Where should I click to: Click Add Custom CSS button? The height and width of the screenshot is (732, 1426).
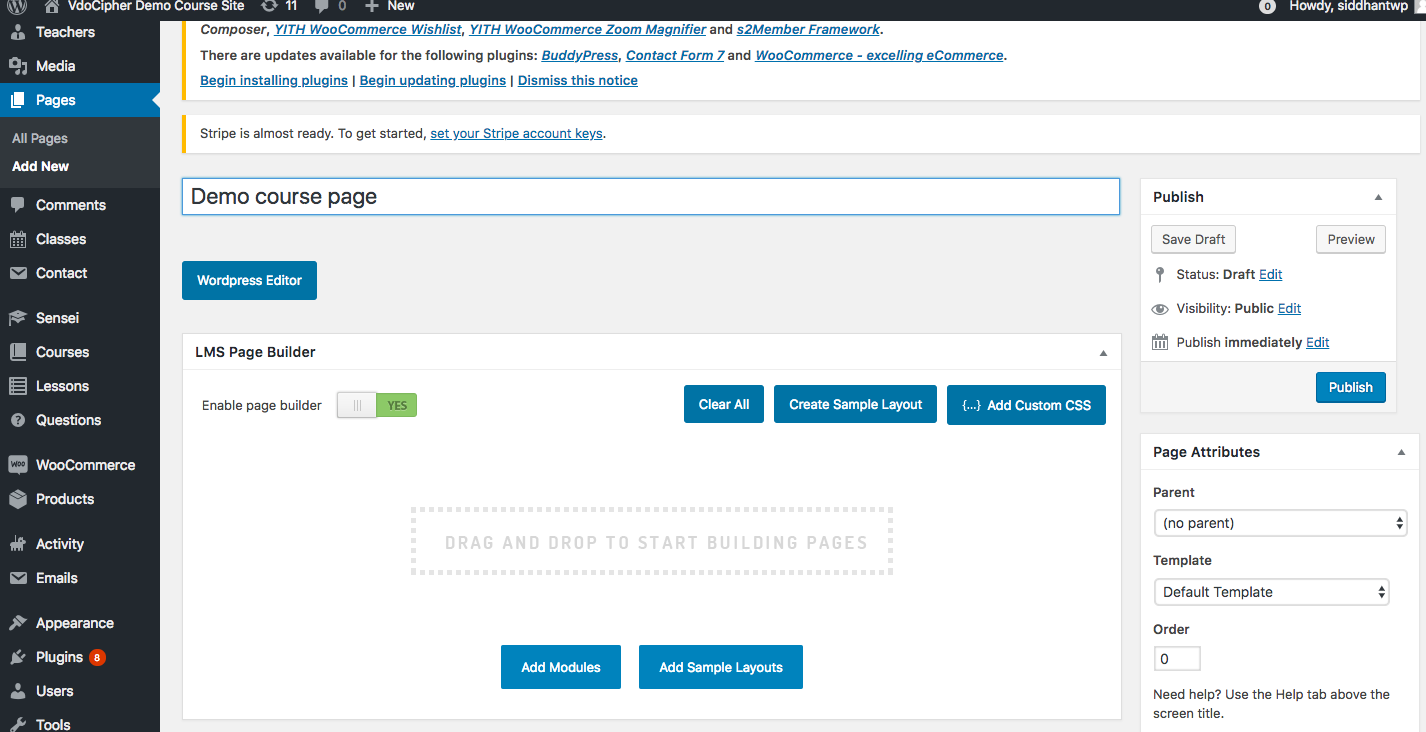(x=1026, y=405)
